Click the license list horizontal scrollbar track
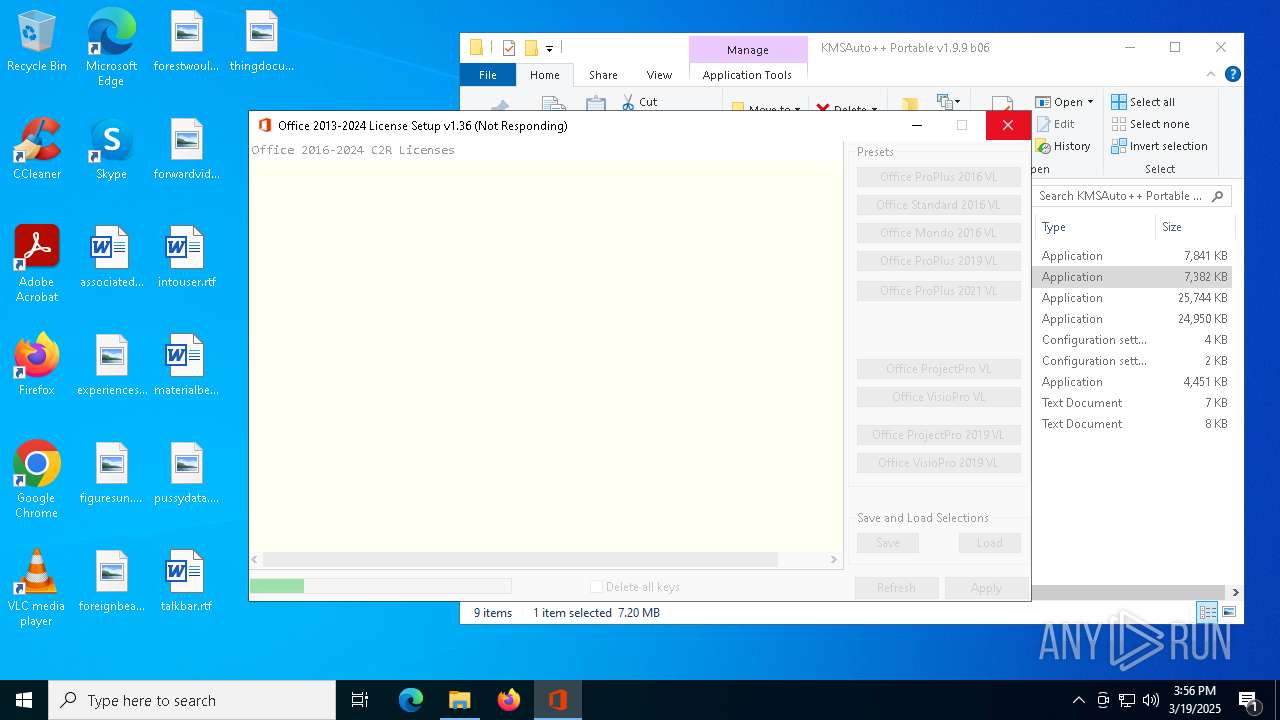 (x=544, y=560)
